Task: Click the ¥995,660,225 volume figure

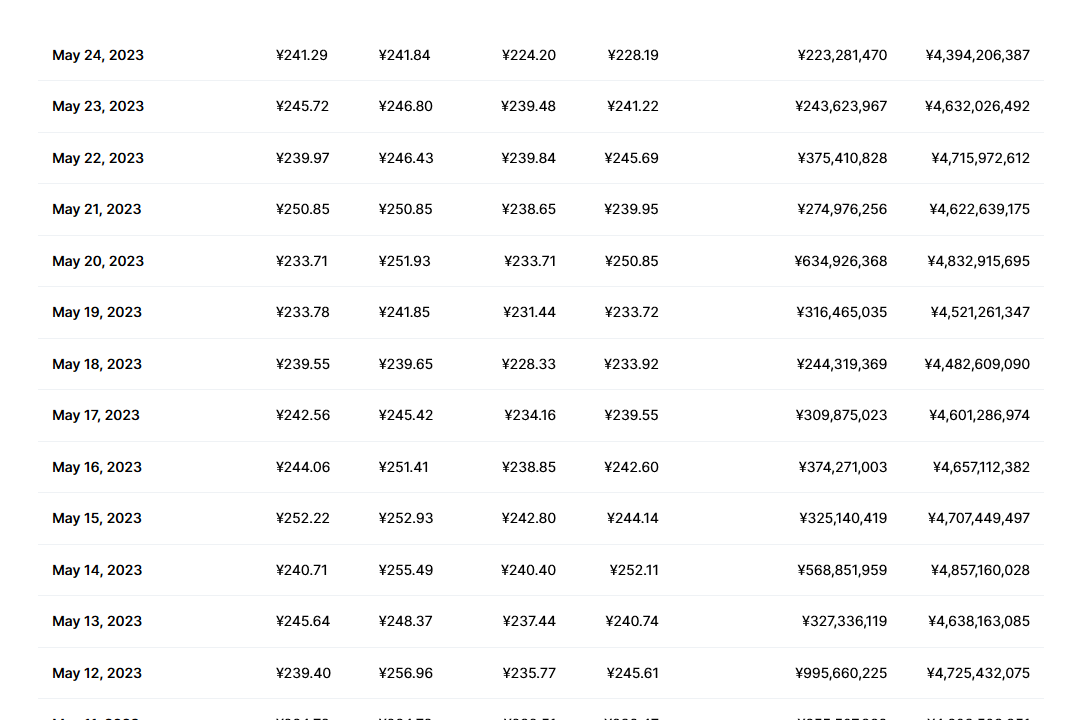Action: 841,673
